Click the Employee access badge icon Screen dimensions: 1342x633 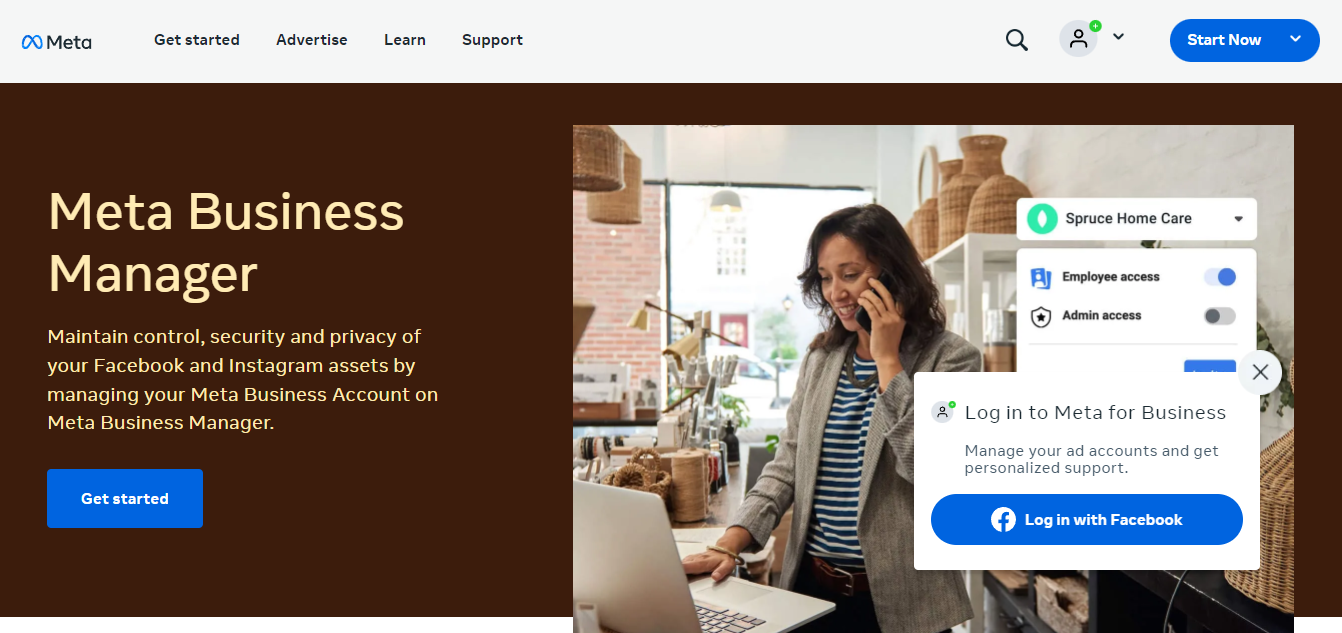click(x=1041, y=277)
